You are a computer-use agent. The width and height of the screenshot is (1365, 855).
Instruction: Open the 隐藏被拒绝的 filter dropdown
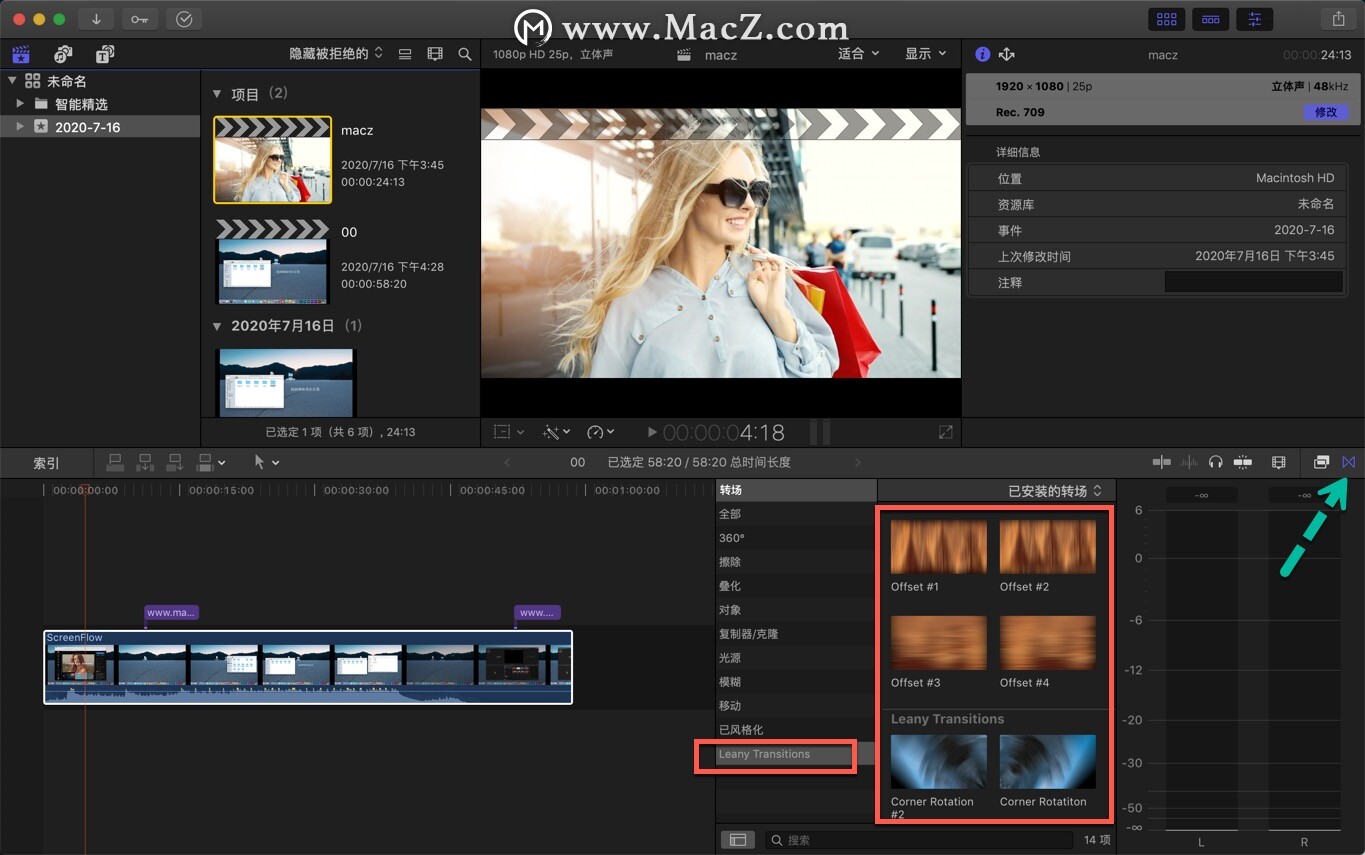point(336,54)
